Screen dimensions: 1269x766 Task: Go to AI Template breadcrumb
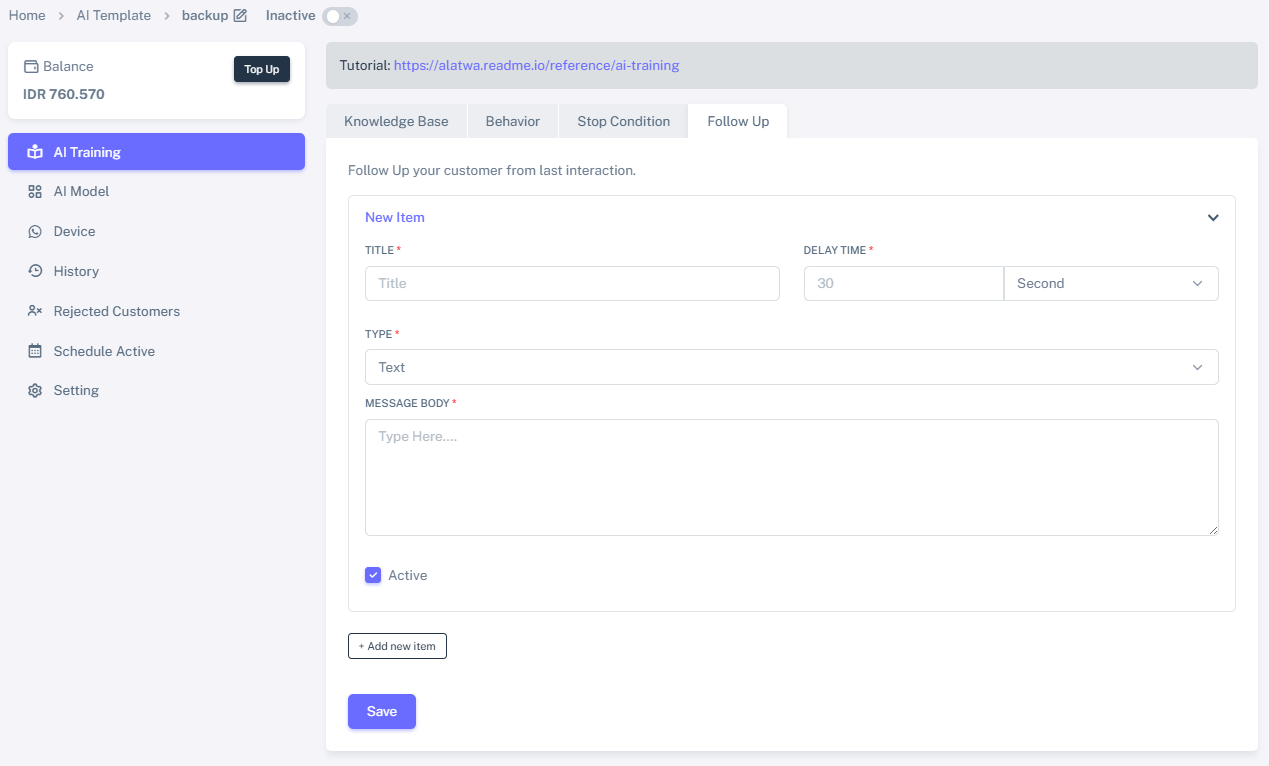coord(114,15)
